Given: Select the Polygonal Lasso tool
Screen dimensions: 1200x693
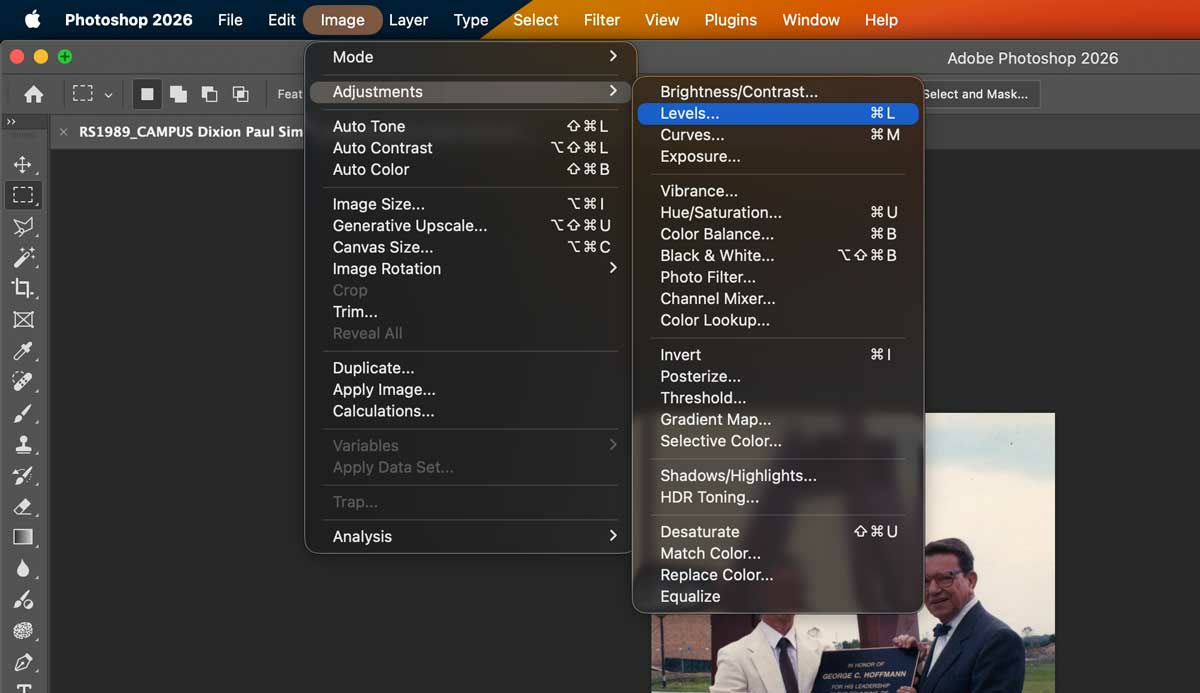Looking at the screenshot, I should [x=23, y=227].
